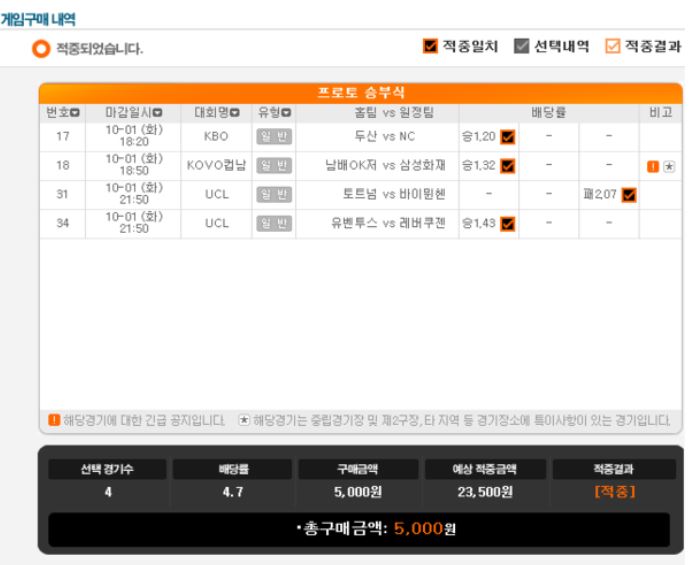This screenshot has height=565, width=695.
Task: Click the KOVO컵남 league cell
Action: pos(216,165)
